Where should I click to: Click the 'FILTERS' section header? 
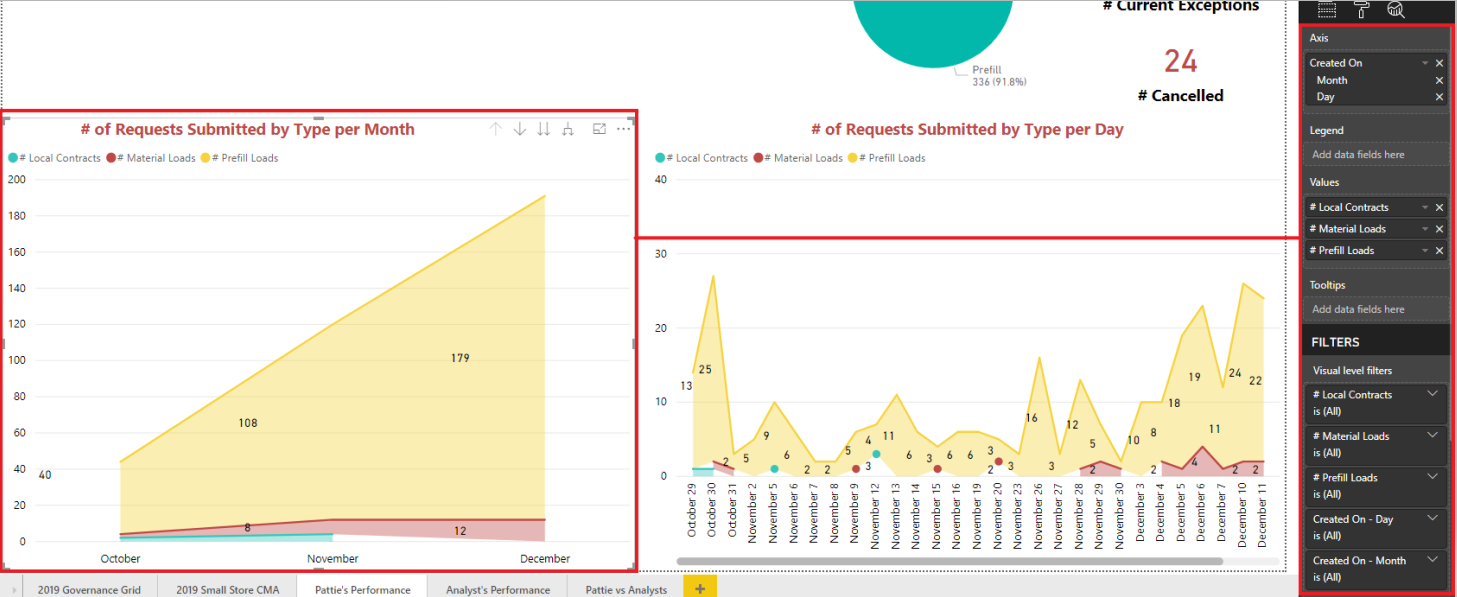(1337, 342)
